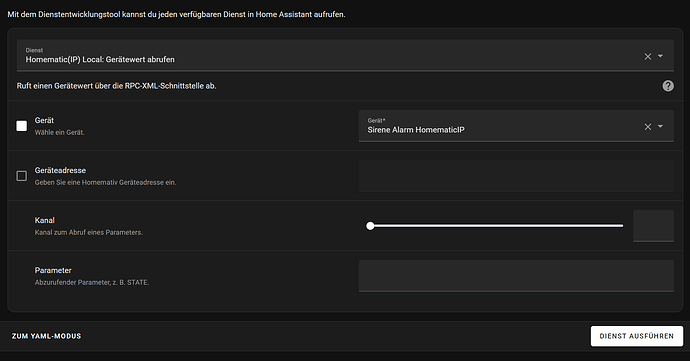Click the Kanal slider handle
This screenshot has width=690, height=361.
tap(370, 226)
